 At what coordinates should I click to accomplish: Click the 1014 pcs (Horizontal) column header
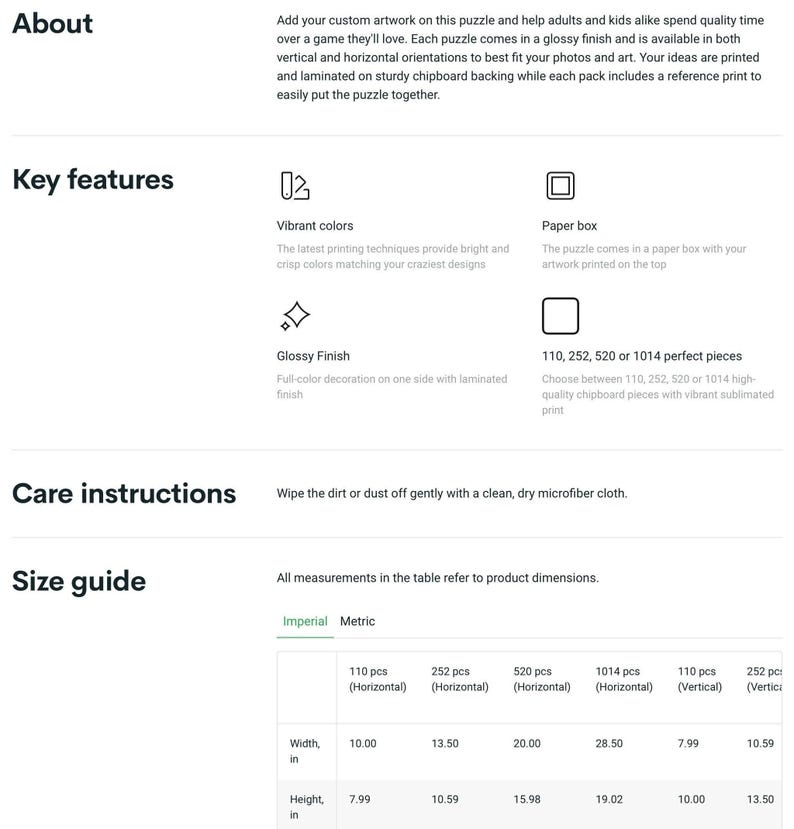pos(624,679)
